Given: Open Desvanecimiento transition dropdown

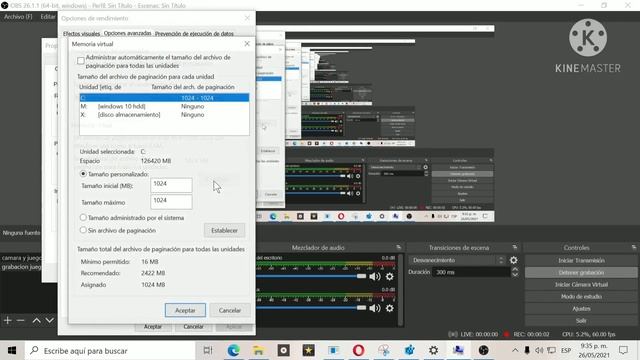Looking at the screenshot, I should 458,260.
